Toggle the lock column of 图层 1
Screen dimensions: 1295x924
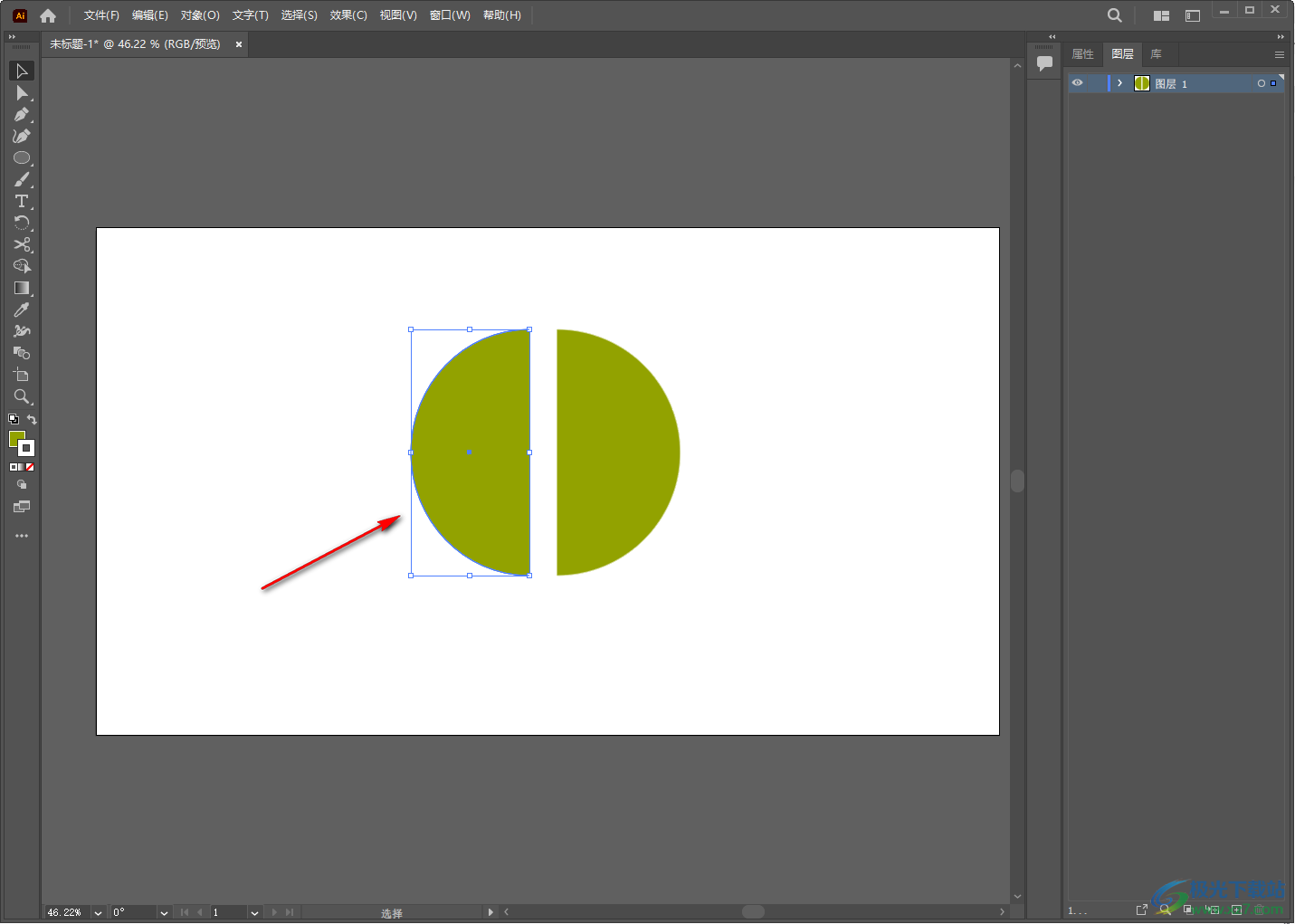point(1095,83)
